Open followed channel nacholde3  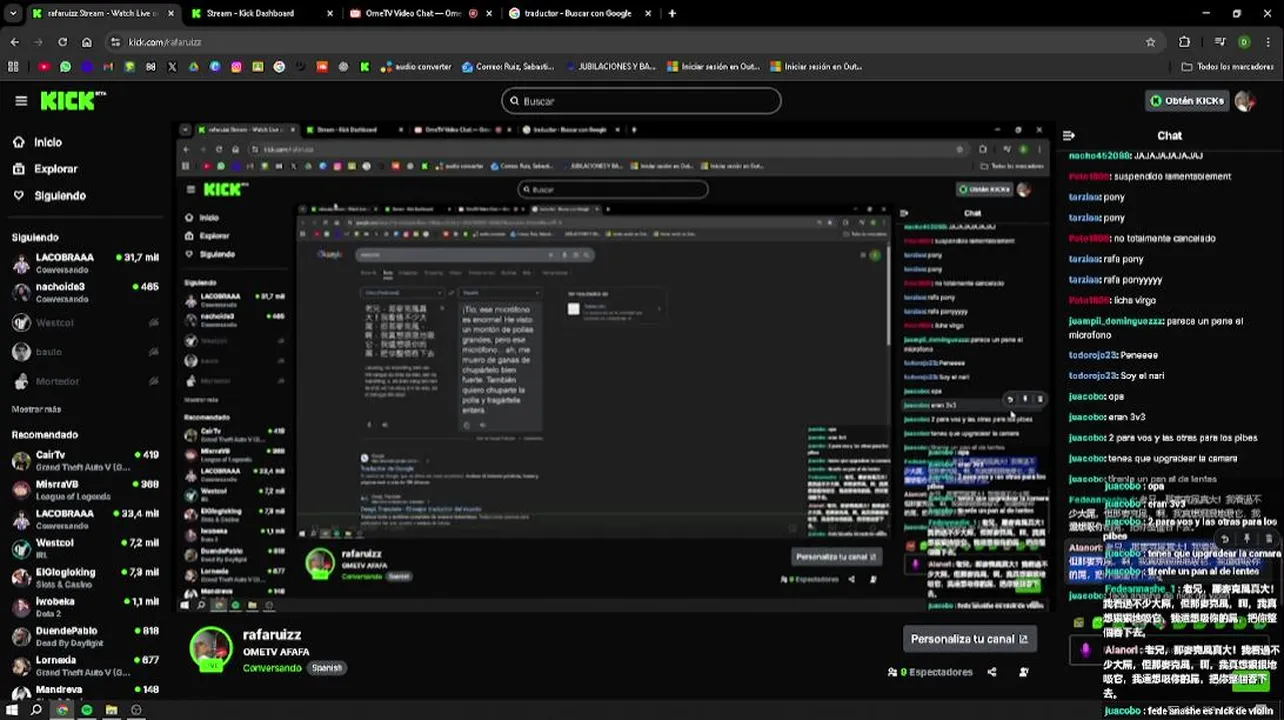point(85,292)
